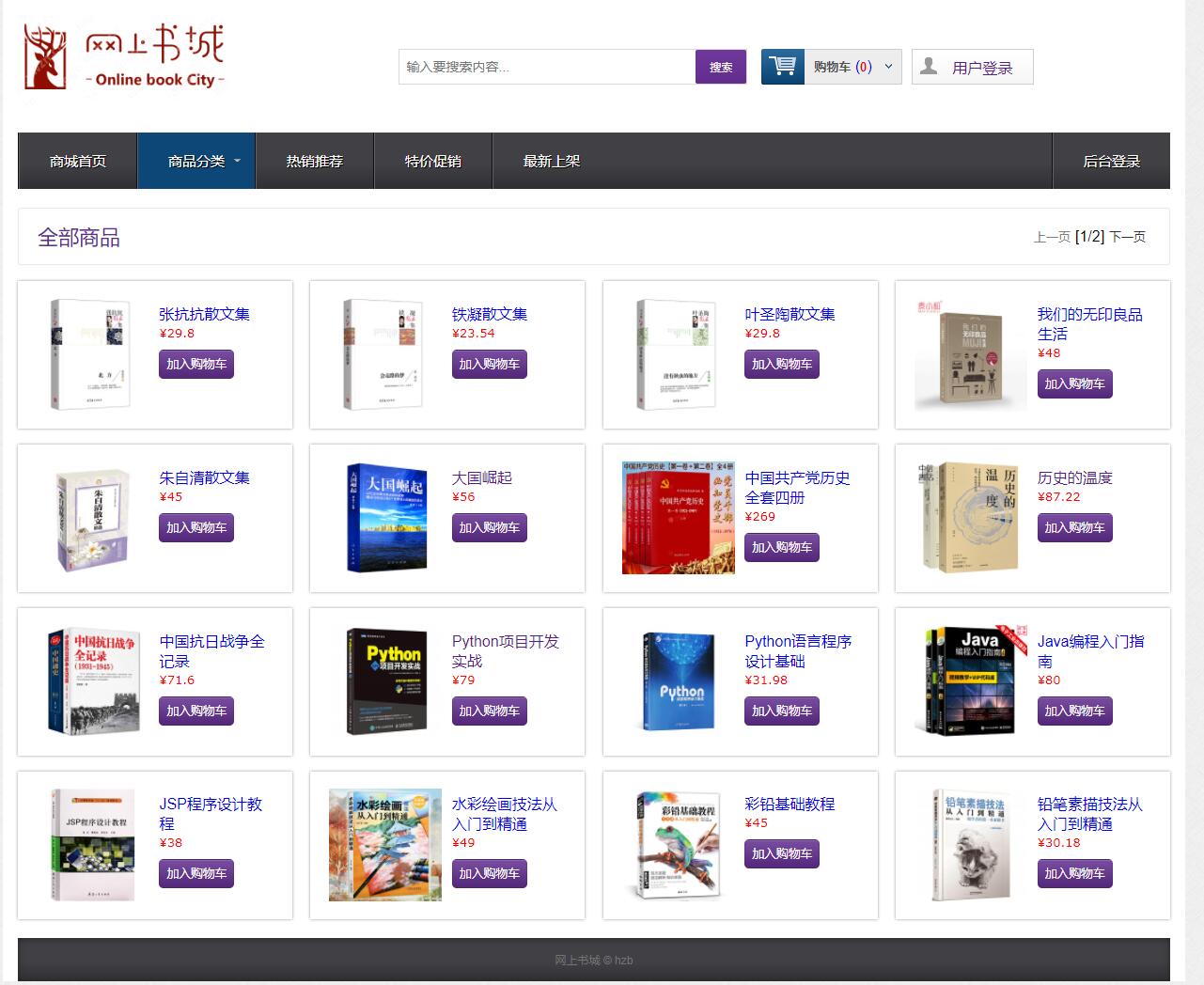1204x985 pixels.
Task: Add Java编程入门指南 to the cart
Action: (1074, 711)
